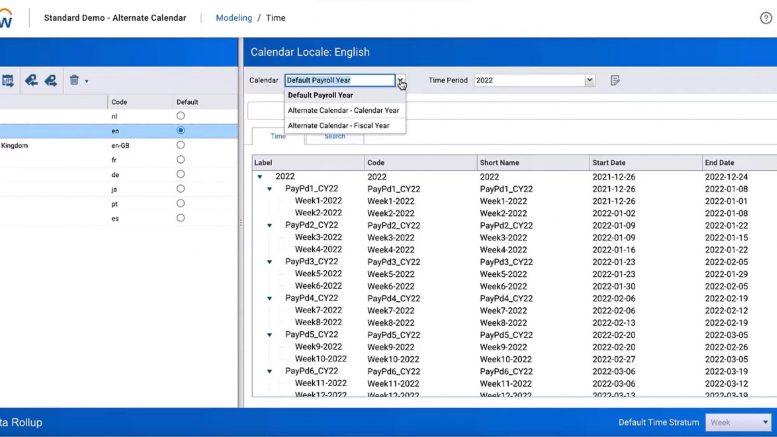This screenshot has height=437, width=777.
Task: Choose Alternate Calendar - Fiscal Year option
Action: [x=345, y=126]
